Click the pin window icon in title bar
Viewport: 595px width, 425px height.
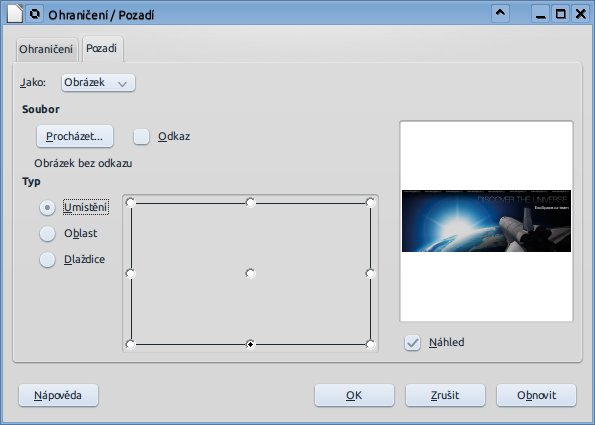(35, 14)
